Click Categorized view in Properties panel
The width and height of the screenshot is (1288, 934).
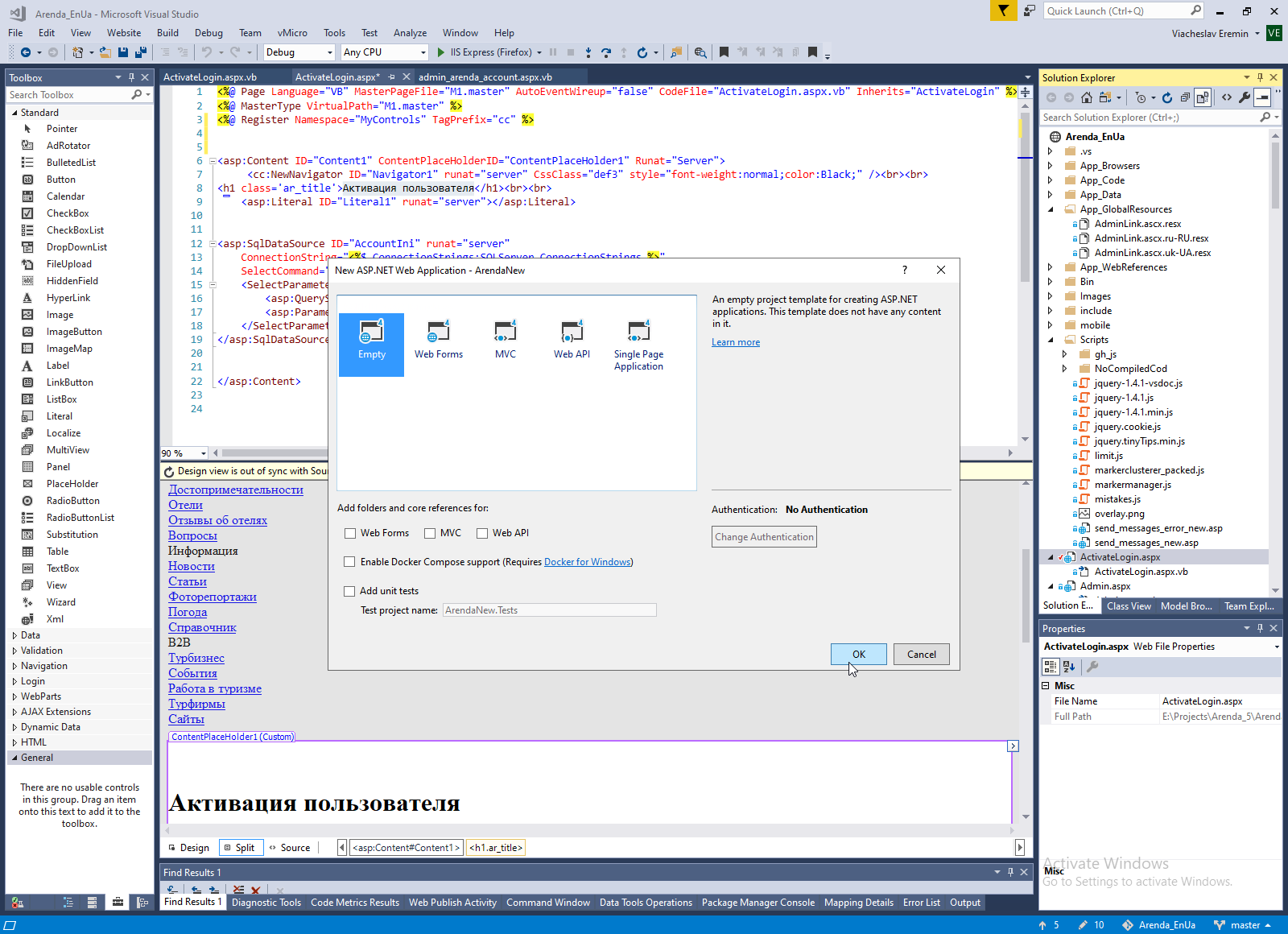tap(1051, 667)
